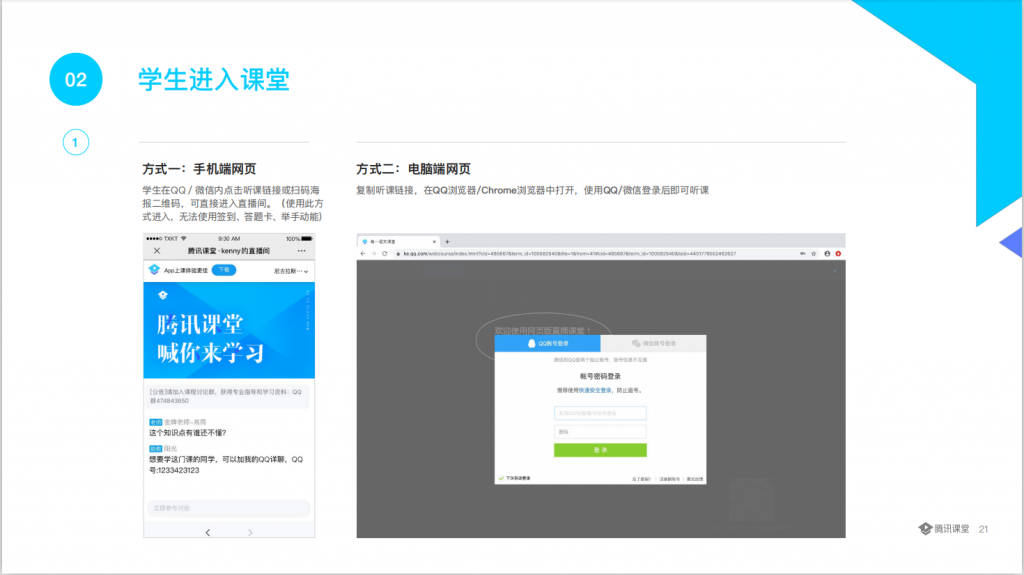Click the 注册新帐号 link
This screenshot has width=1024, height=575.
pyautogui.click(x=669, y=479)
